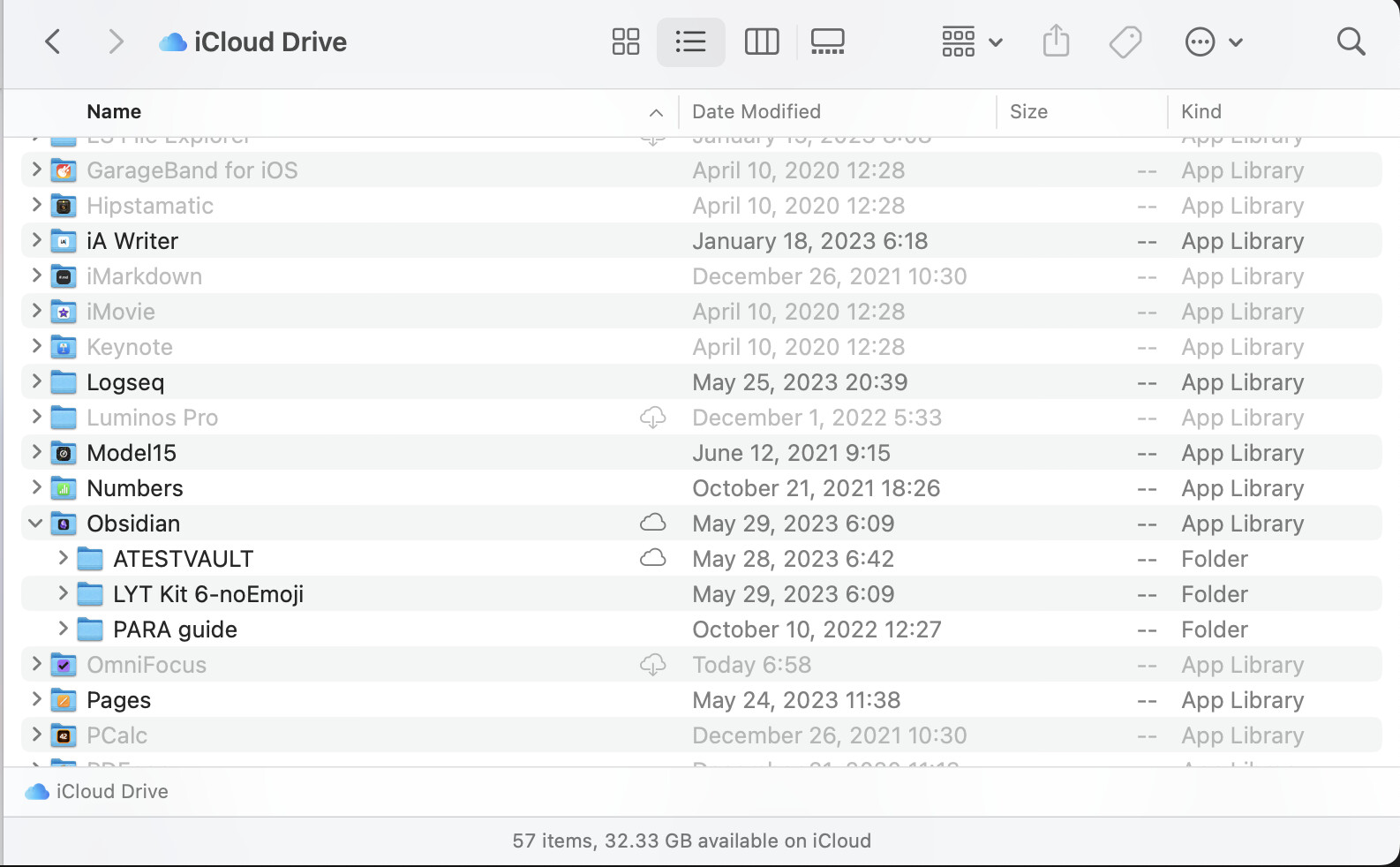Click the cloud status icon for Obsidian
Viewport: 1400px width, 867px height.
(x=653, y=523)
